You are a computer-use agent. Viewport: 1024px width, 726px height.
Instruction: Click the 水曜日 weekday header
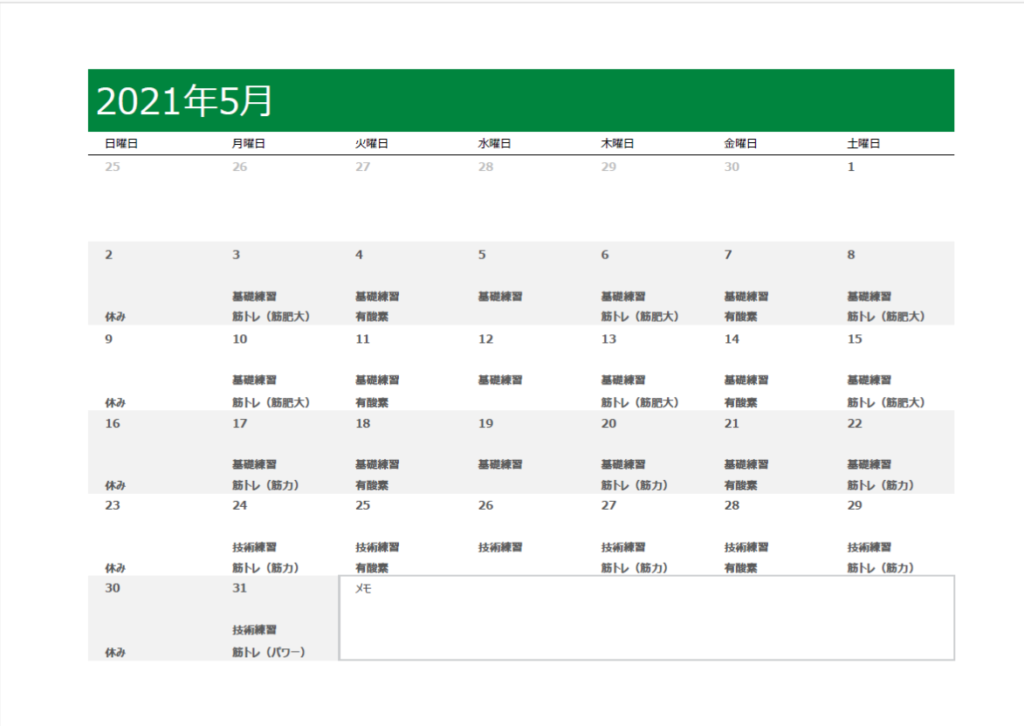click(494, 144)
